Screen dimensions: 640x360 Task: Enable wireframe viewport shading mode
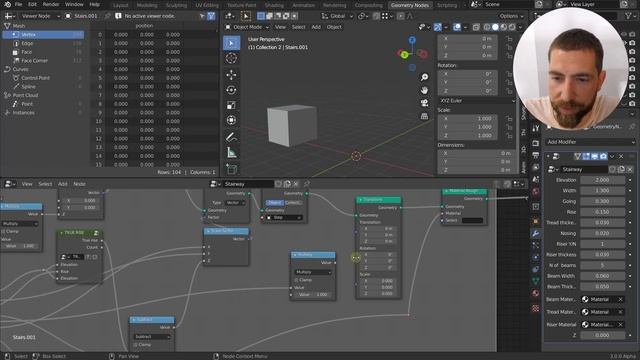coord(487,27)
